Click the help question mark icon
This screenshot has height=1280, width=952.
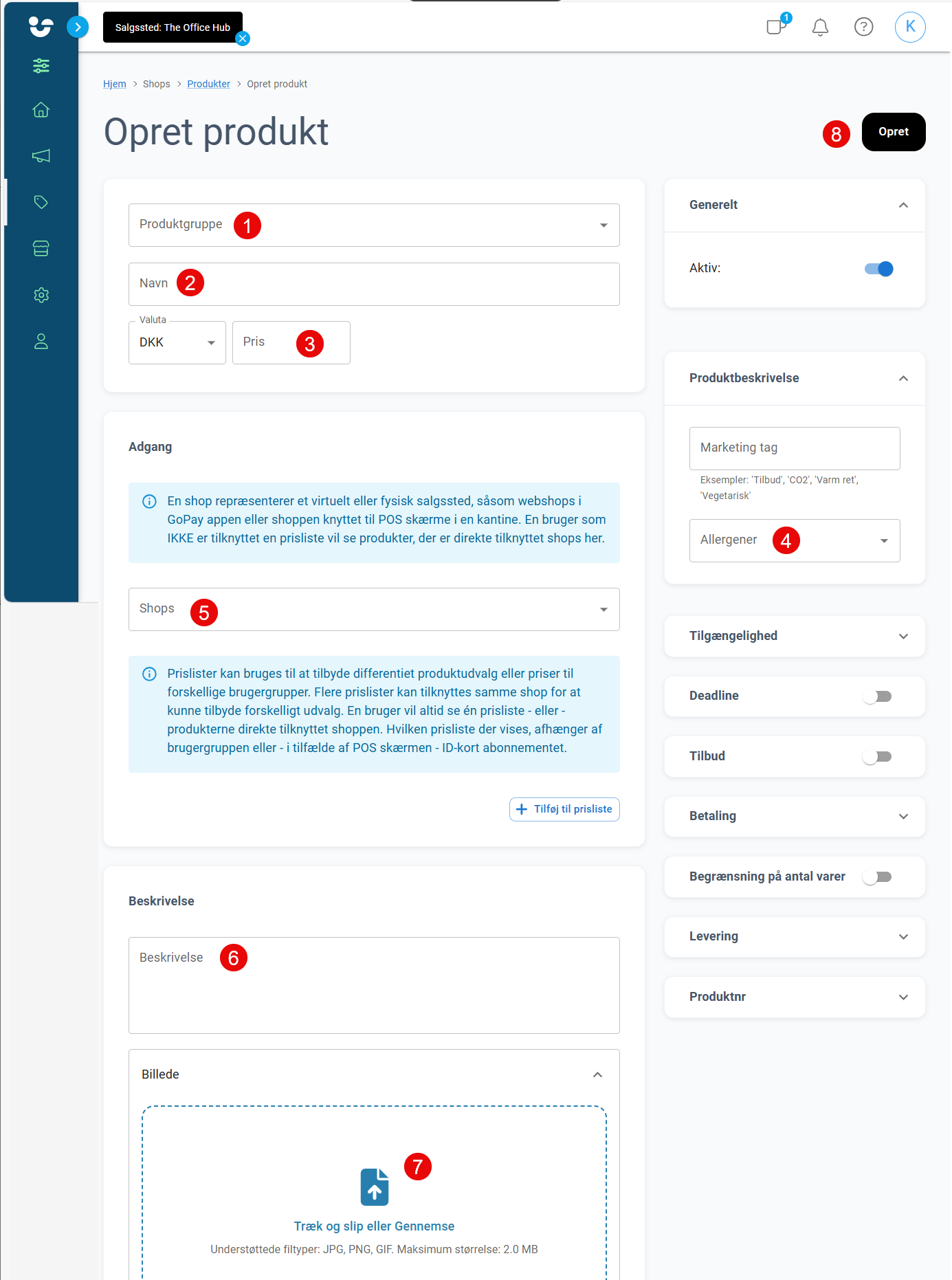[863, 27]
